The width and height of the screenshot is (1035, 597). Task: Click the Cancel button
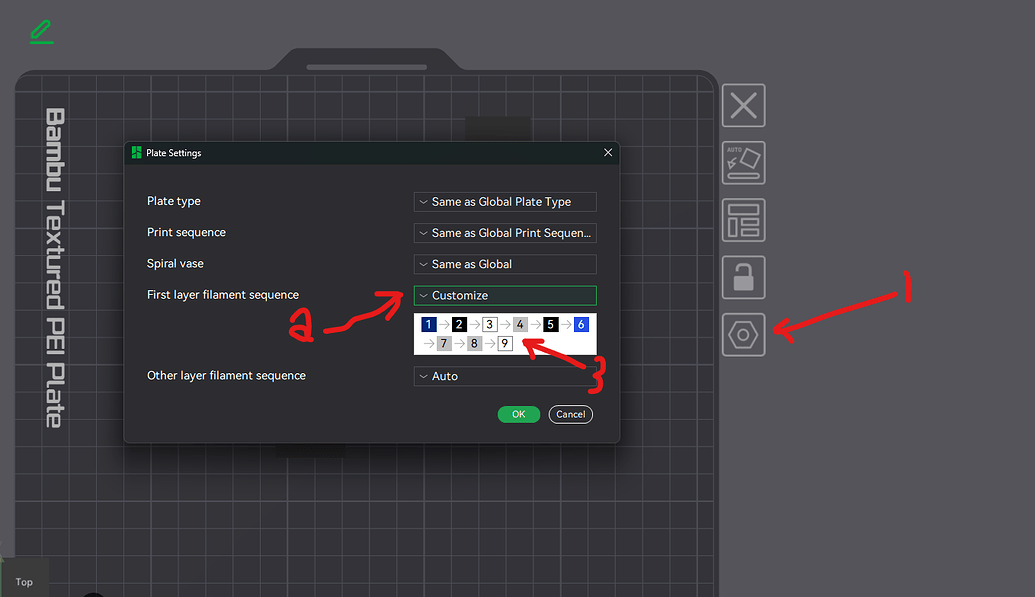tap(570, 414)
